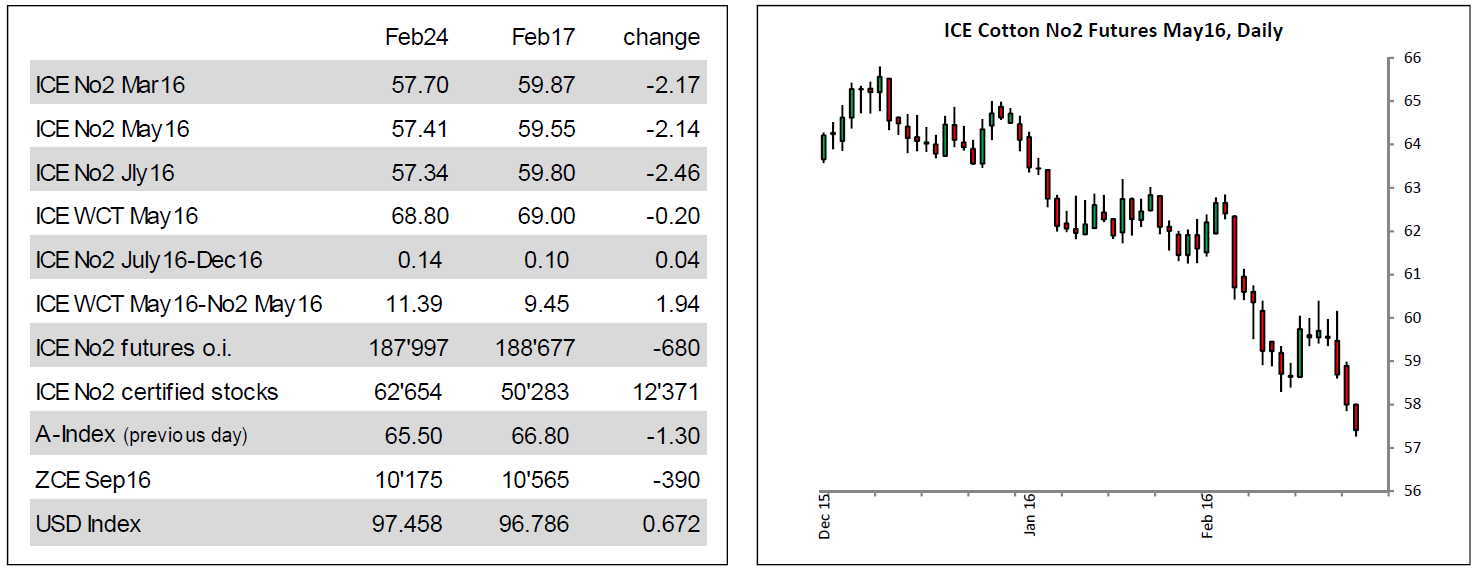Click the open interest value 188'677
The height and width of the screenshot is (568, 1477).
tap(536, 348)
